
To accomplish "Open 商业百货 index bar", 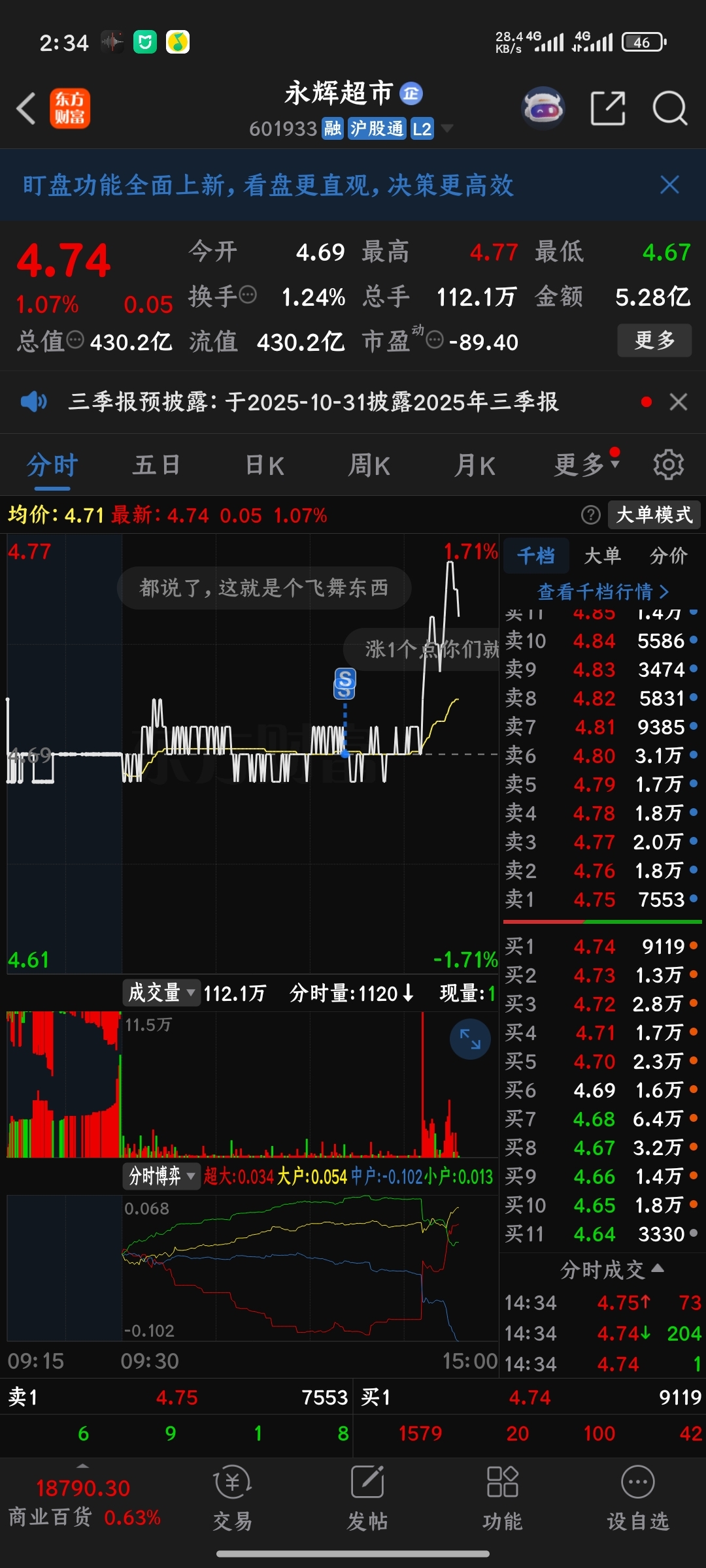I will 84,1502.
